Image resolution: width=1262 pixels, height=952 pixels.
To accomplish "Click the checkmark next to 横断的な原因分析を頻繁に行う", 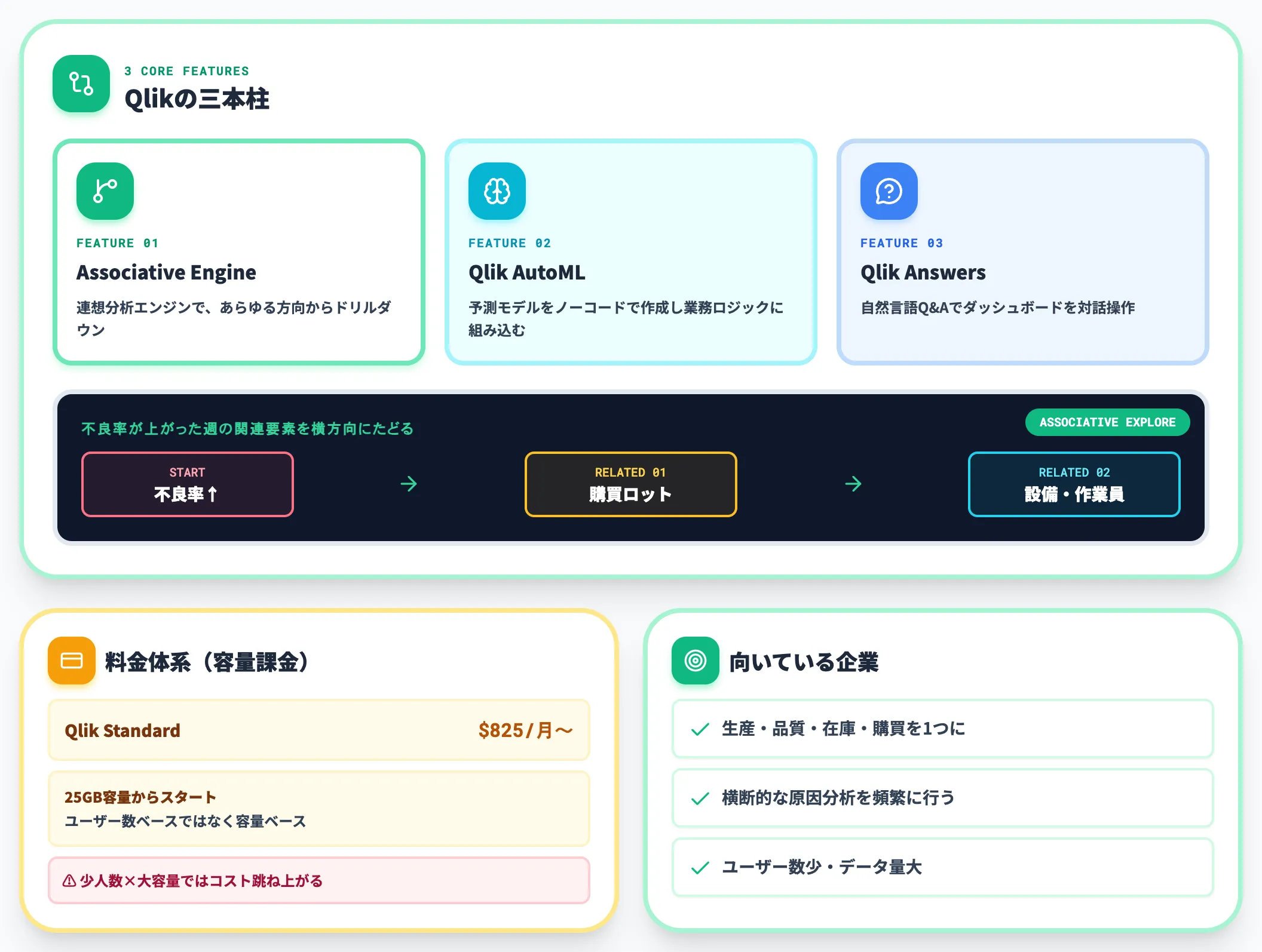I will pyautogui.click(x=700, y=799).
